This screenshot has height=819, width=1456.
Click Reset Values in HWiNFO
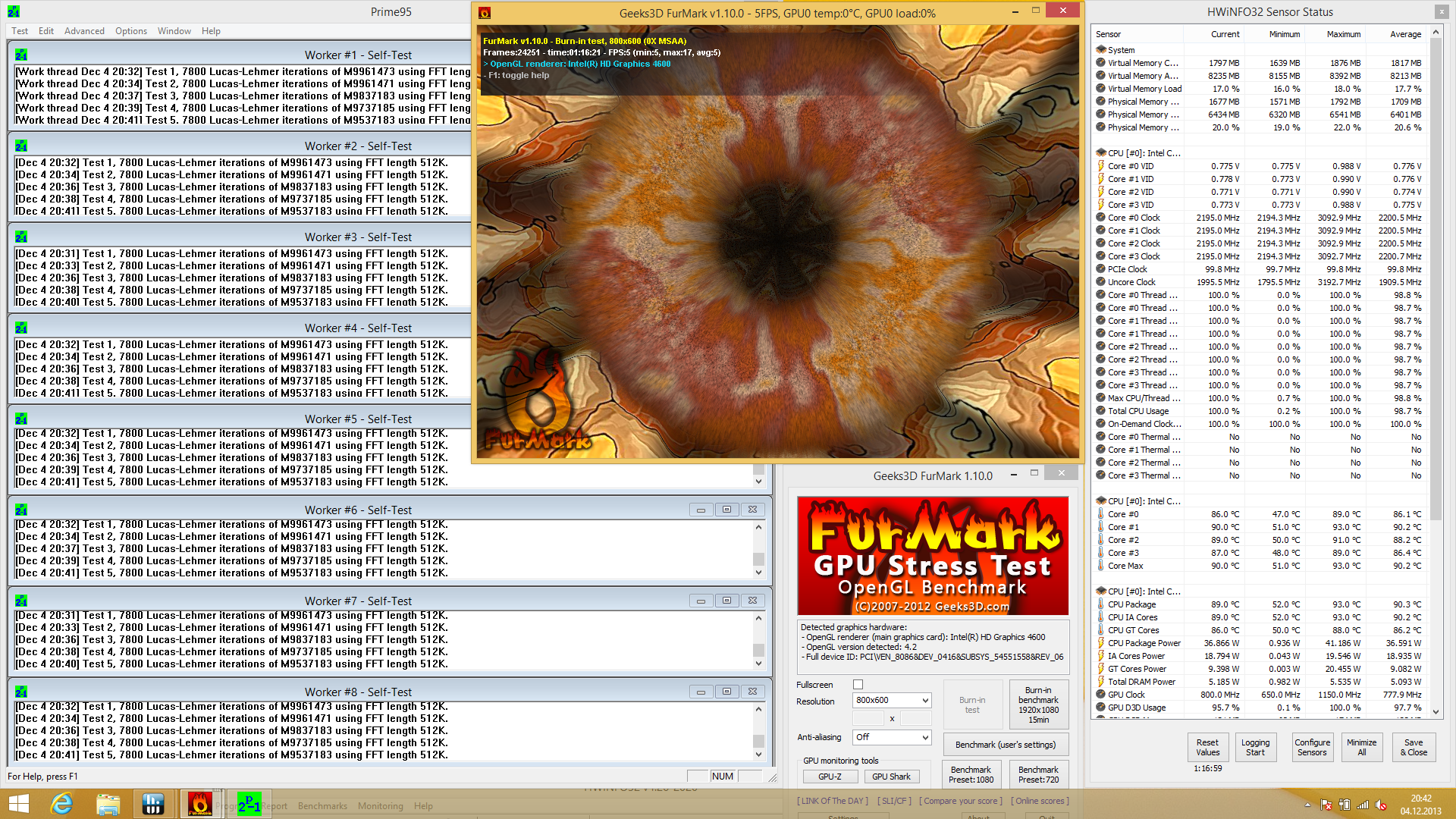click(x=1207, y=748)
